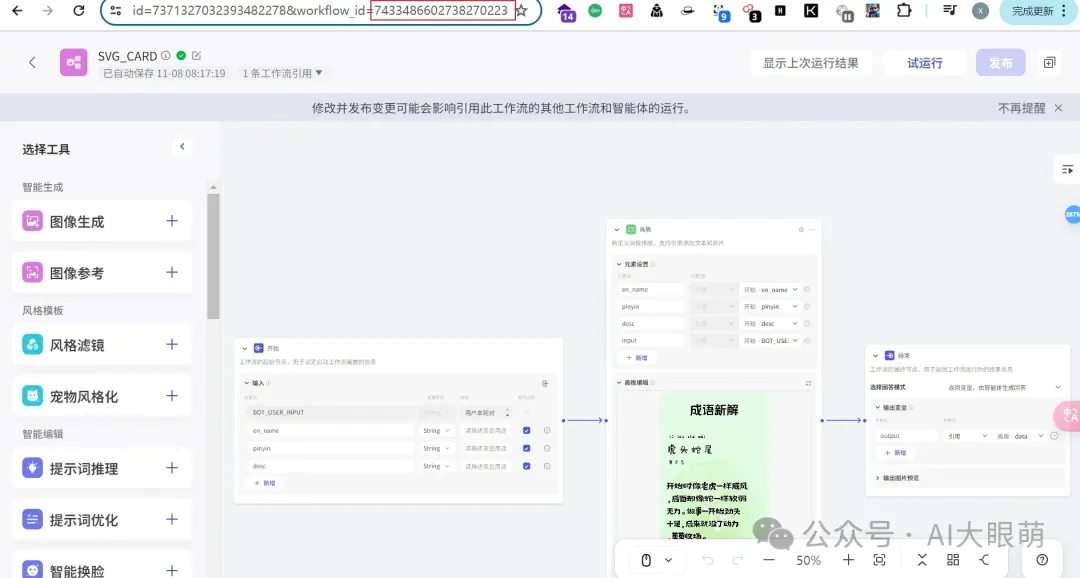The image size is (1080, 578).
Task: Click the fit-to-view icon in bottom toolbar
Action: click(880, 560)
